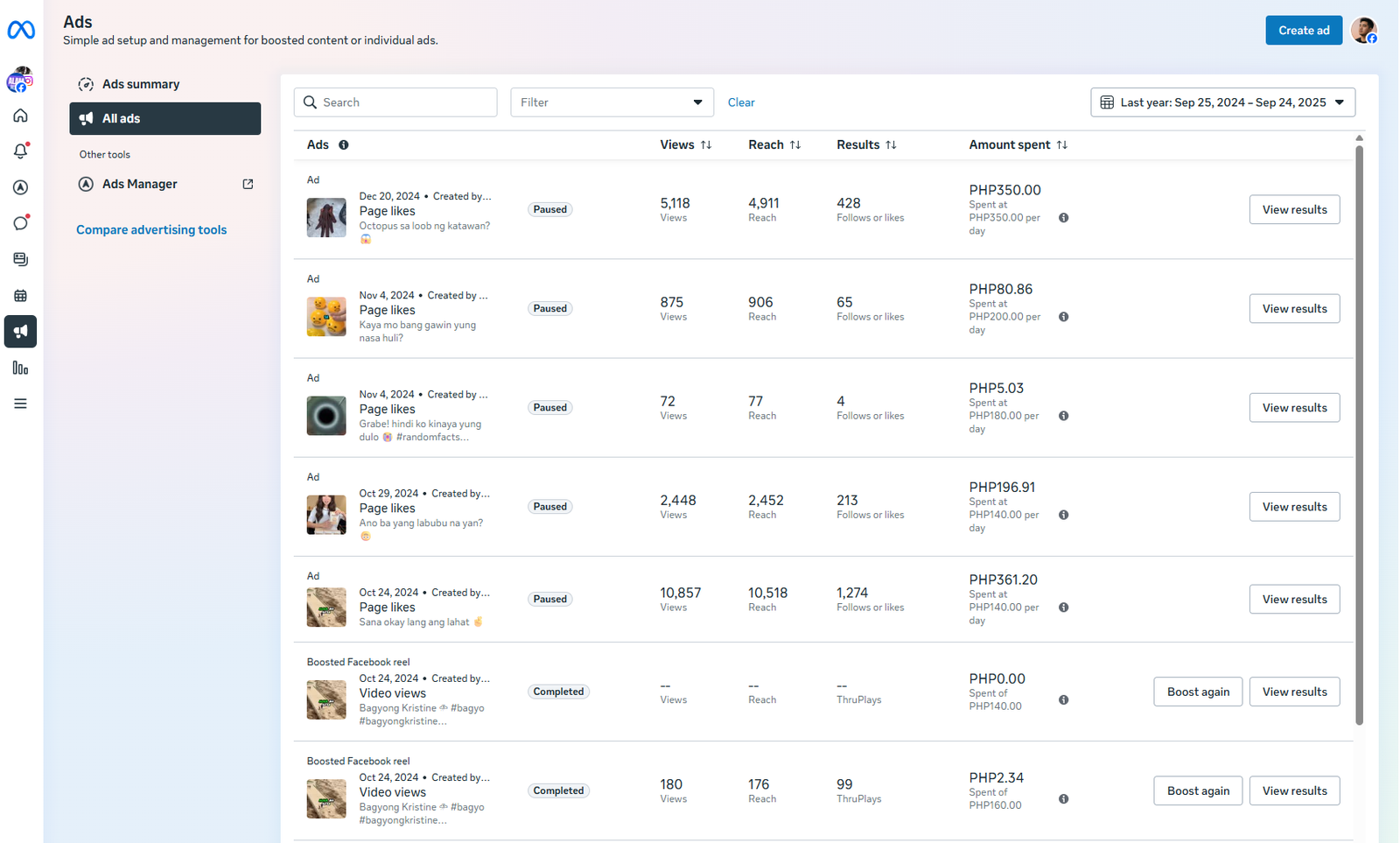1400x843 pixels.
Task: Open notifications bell icon
Action: (20, 151)
